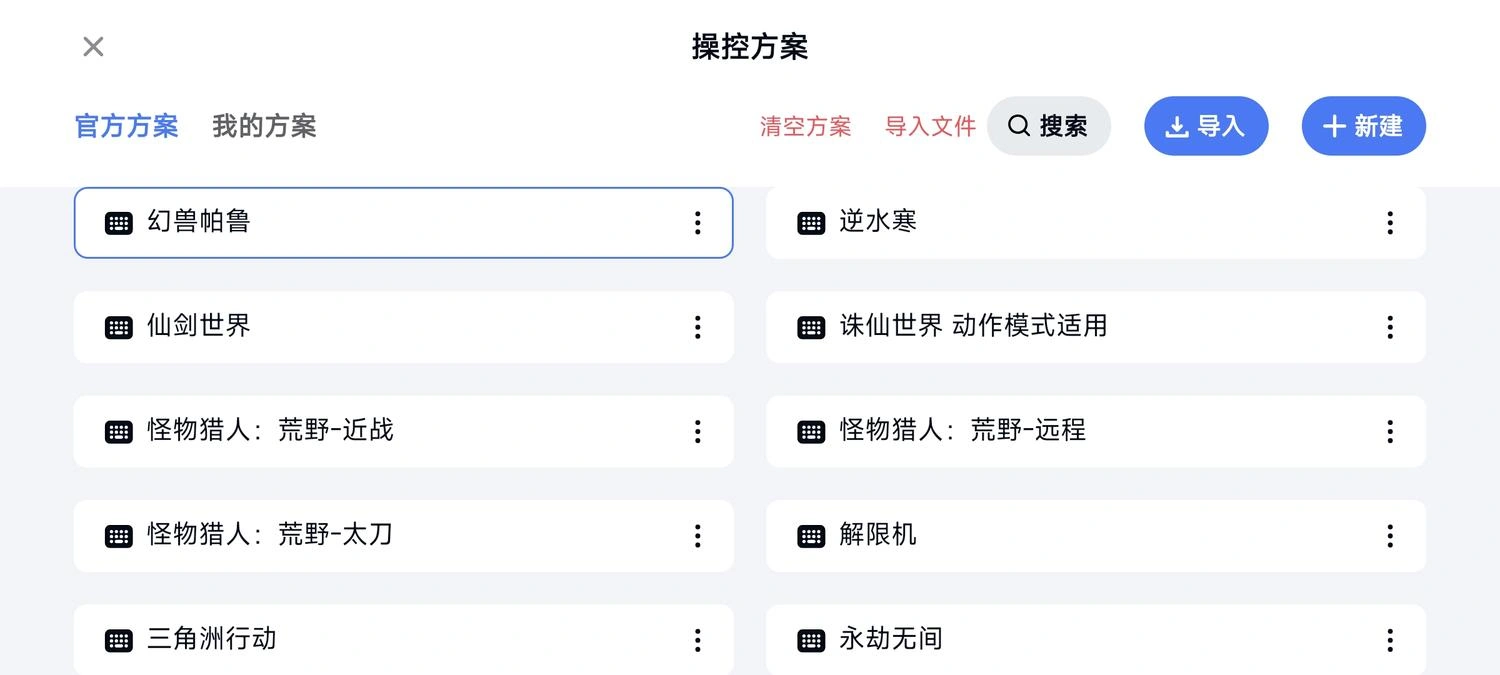The height and width of the screenshot is (675, 1500).
Task: Click the blue 导入 button
Action: pyautogui.click(x=1206, y=126)
